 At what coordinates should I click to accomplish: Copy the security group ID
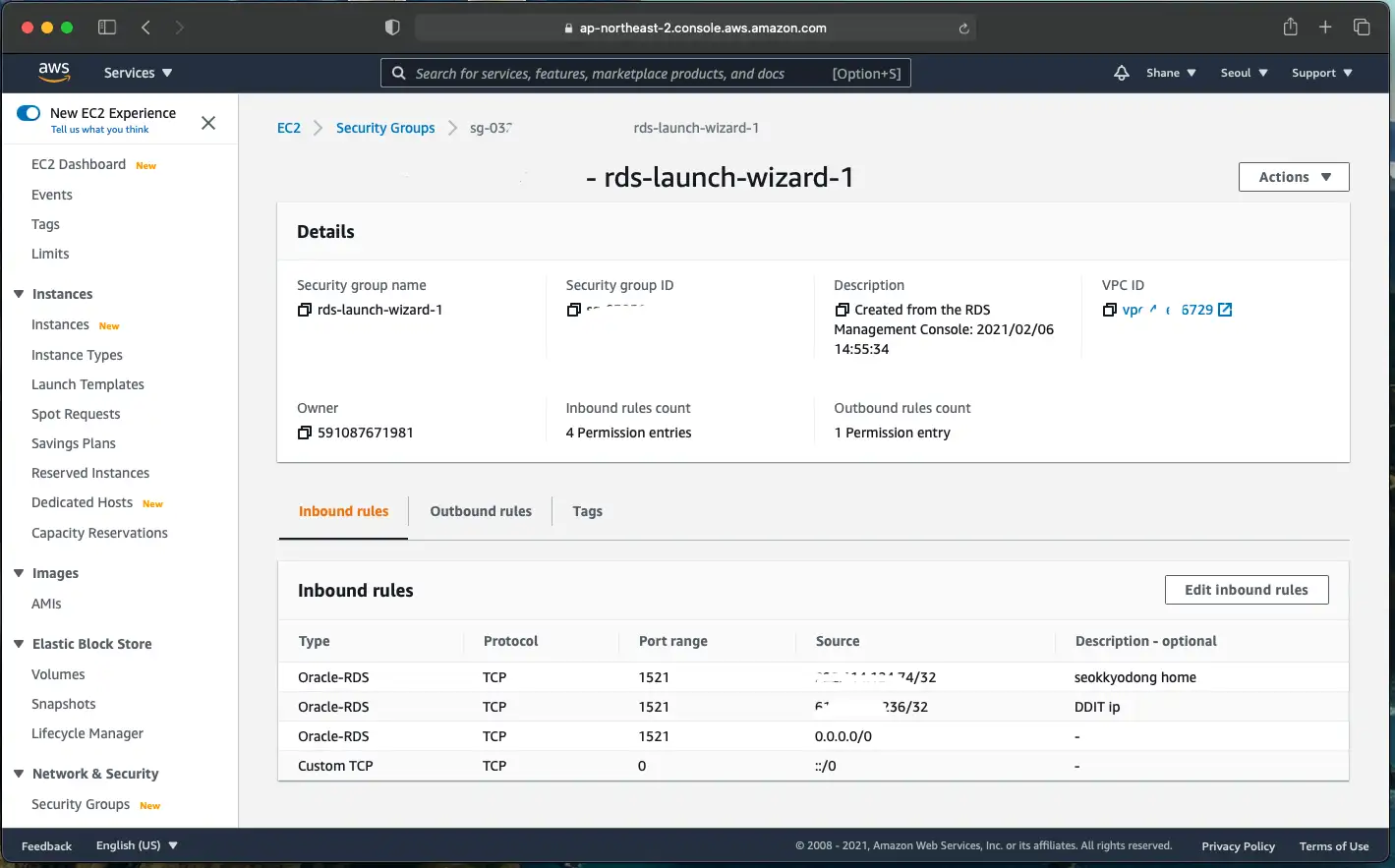pyautogui.click(x=573, y=310)
